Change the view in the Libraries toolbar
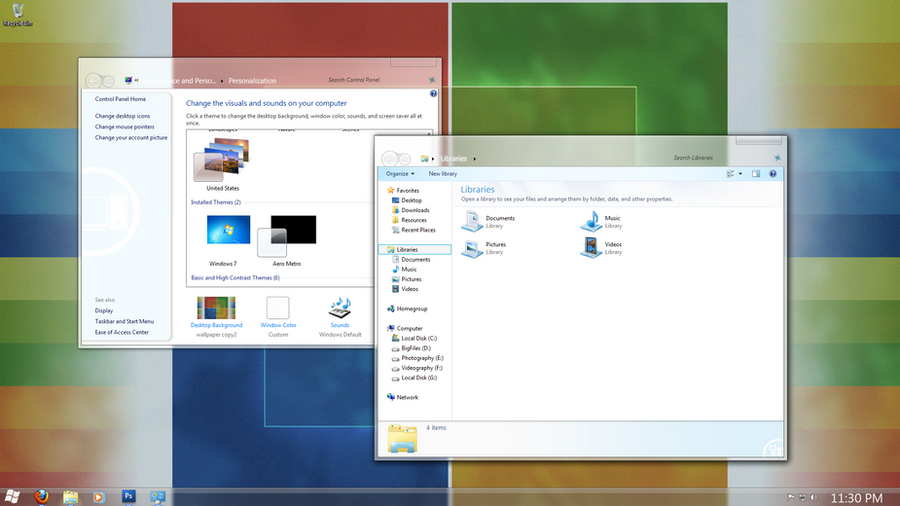The height and width of the screenshot is (506, 900). pos(730,174)
